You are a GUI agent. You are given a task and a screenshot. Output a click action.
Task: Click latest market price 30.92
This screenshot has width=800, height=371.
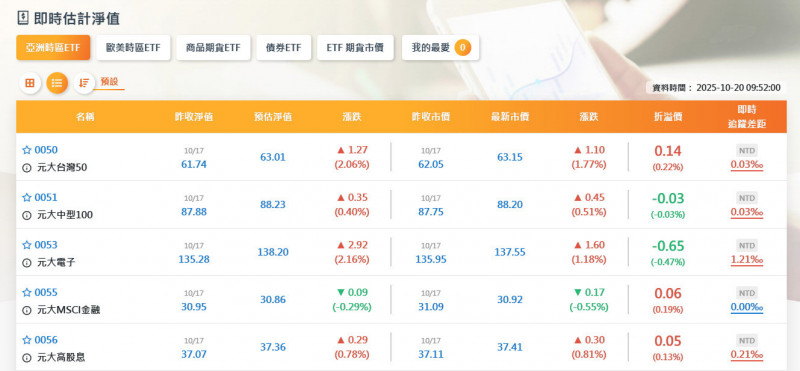pos(510,300)
